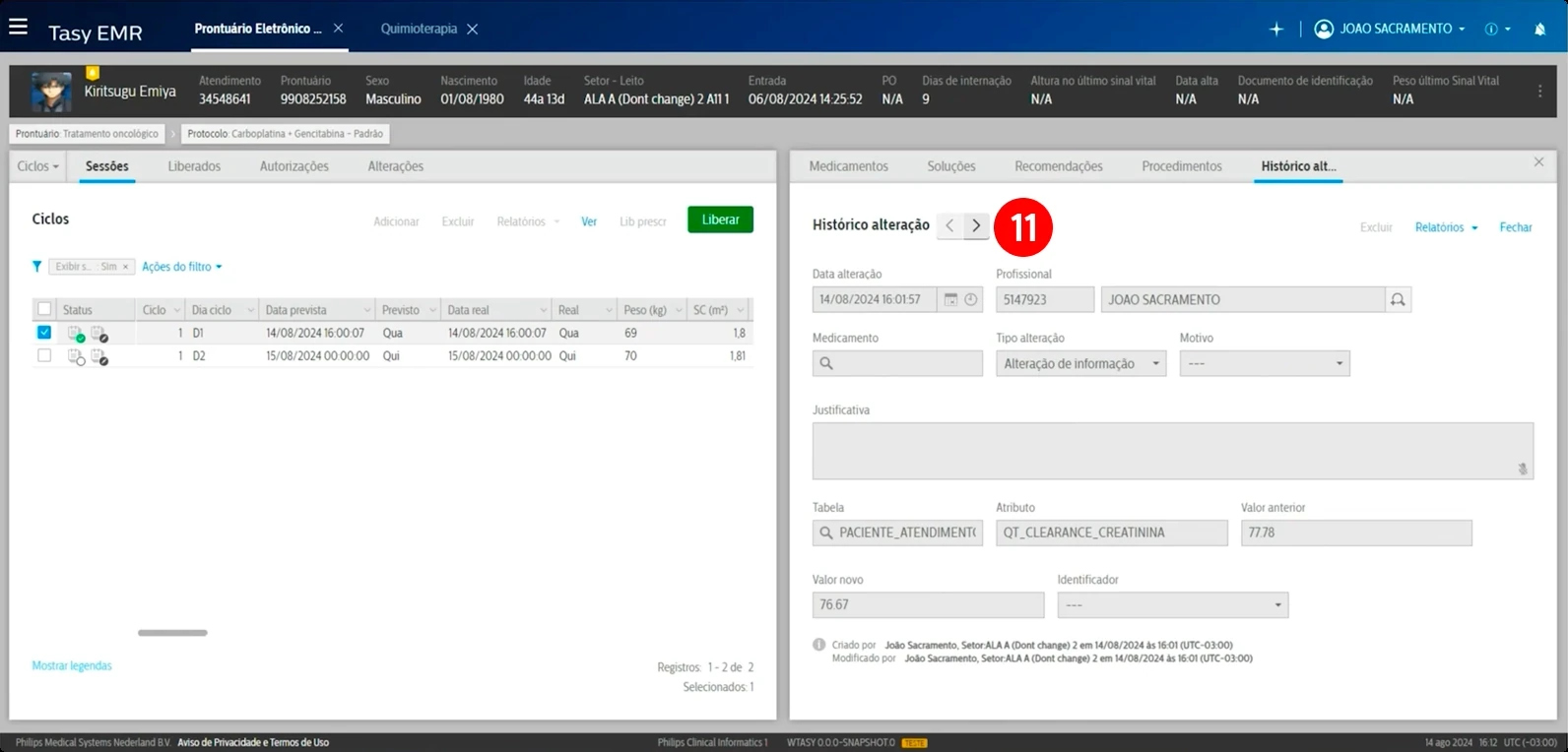Toggle the select-all header checkbox
1568x752 pixels.
44,309
